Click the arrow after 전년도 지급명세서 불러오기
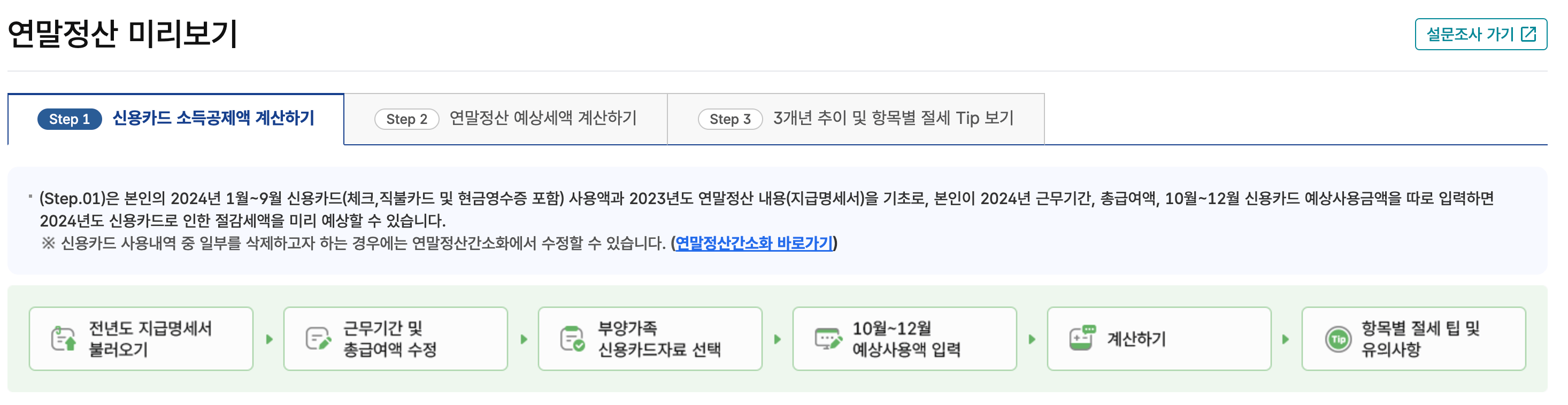Image resolution: width=1568 pixels, height=405 pixels. point(268,339)
